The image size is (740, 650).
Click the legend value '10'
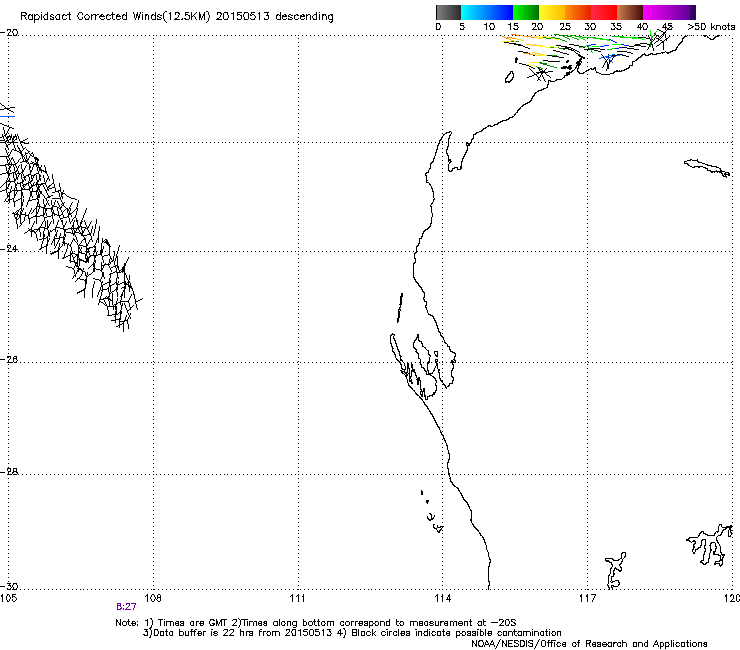point(489,27)
